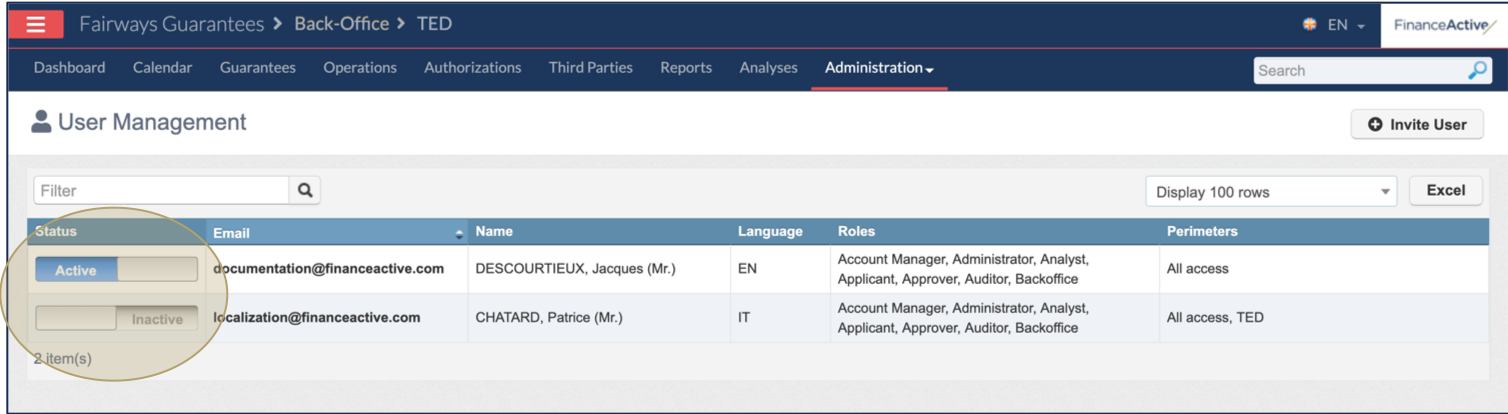Image resolution: width=1508 pixels, height=414 pixels.
Task: Click the Filter input field
Action: click(162, 190)
